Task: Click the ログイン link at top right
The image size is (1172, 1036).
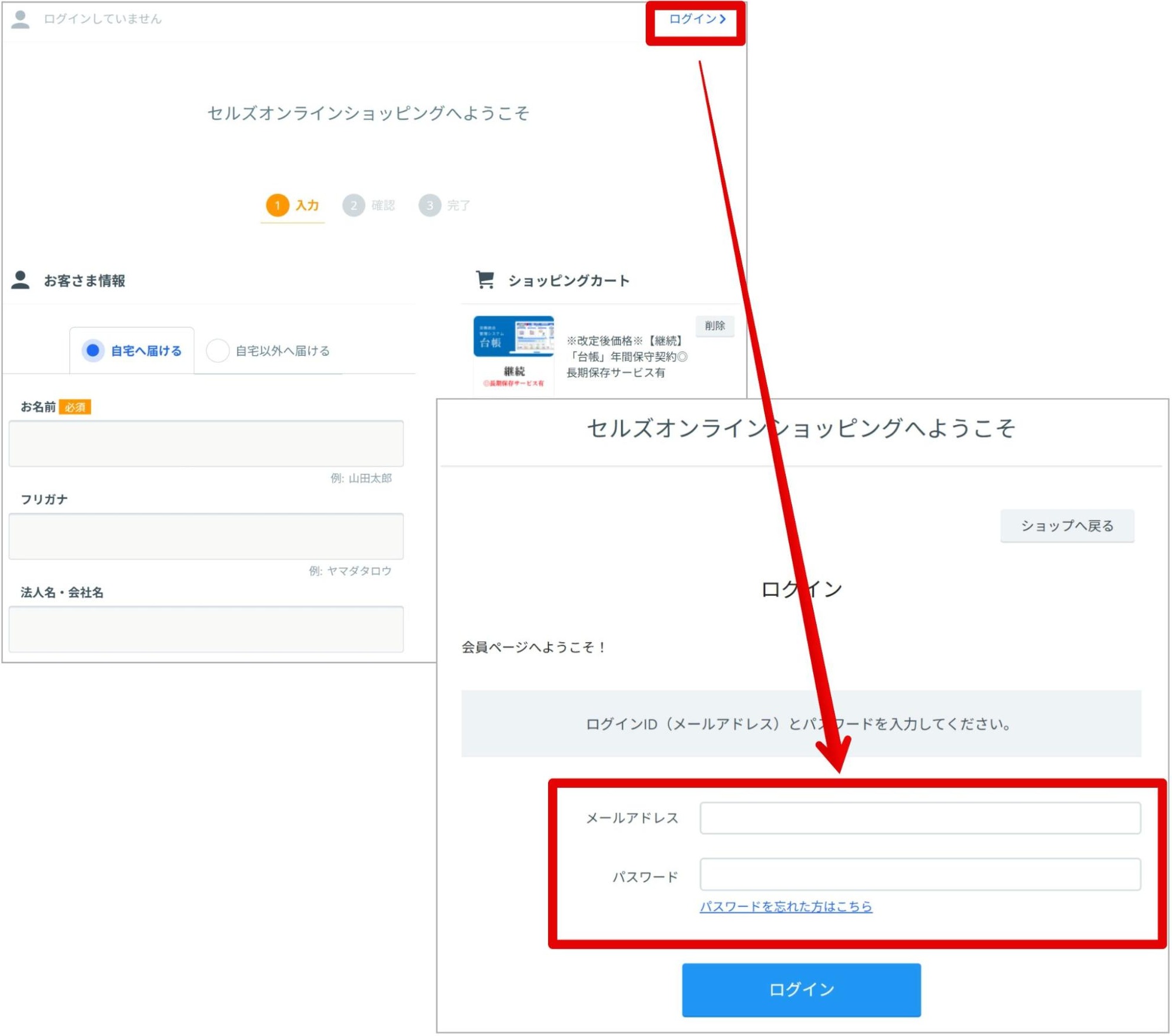Action: (x=697, y=19)
